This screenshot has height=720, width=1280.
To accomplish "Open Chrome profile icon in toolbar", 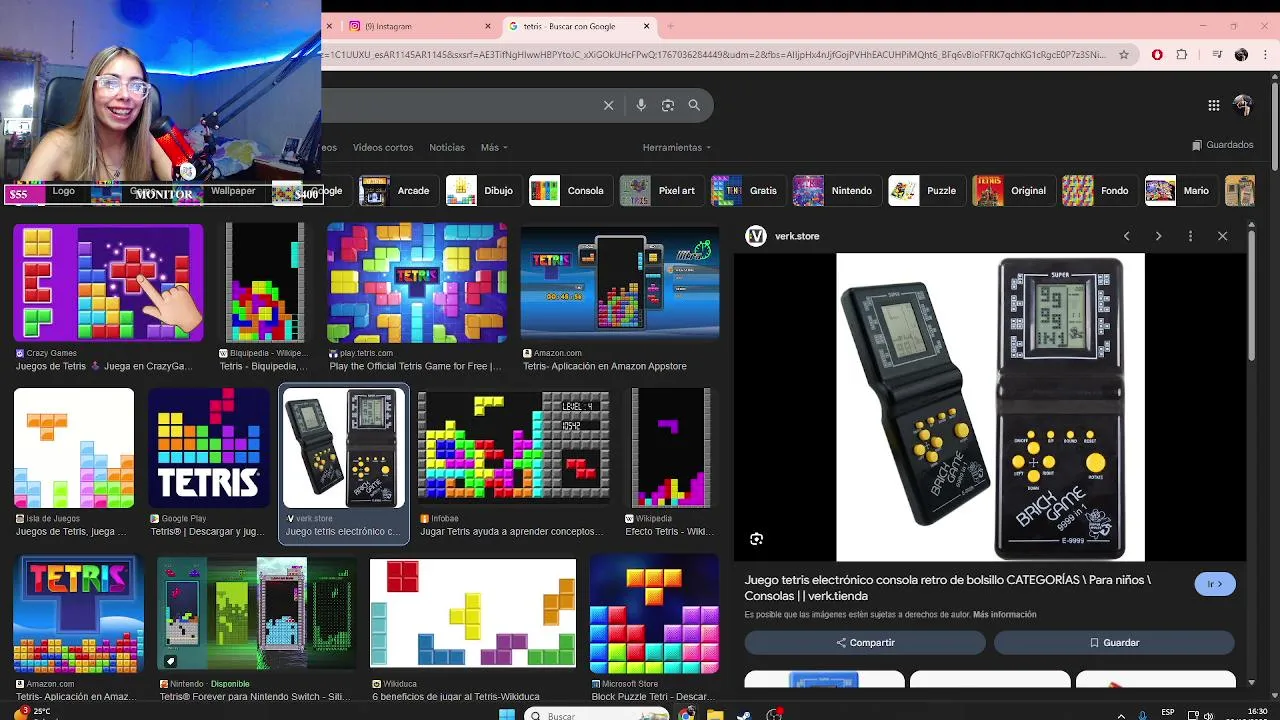I will [x=1241, y=55].
